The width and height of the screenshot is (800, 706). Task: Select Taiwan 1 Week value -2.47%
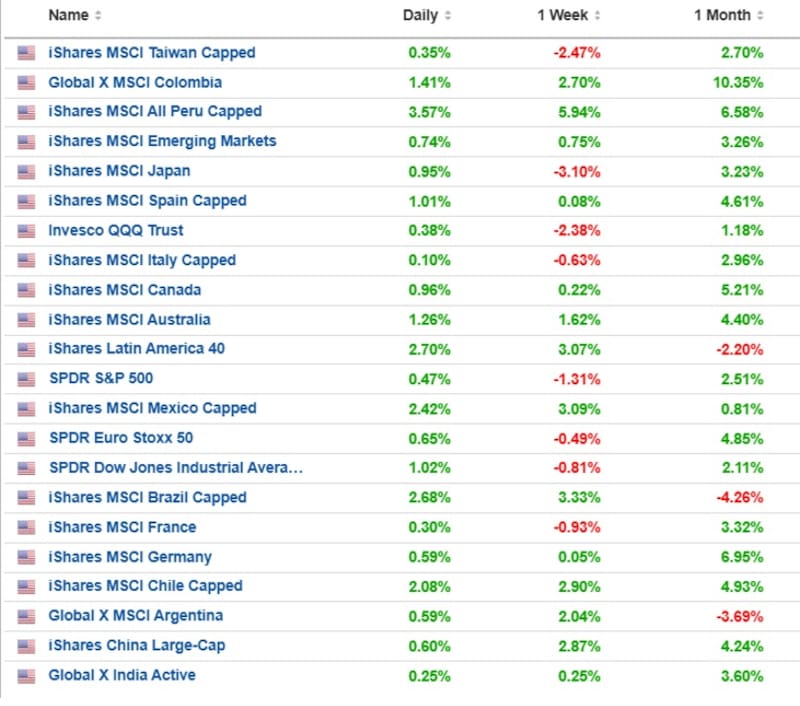(577, 53)
